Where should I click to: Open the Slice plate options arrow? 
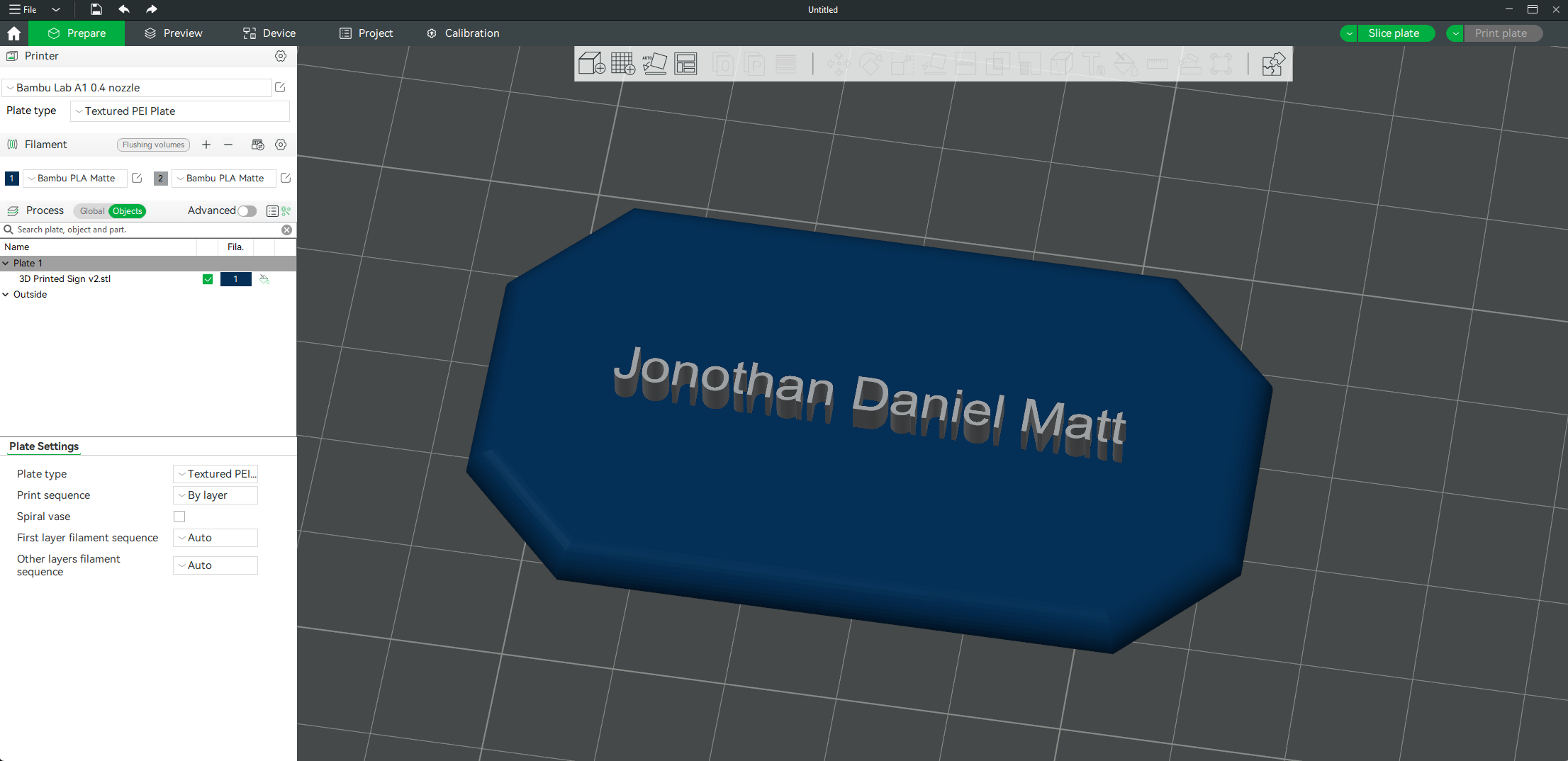tap(1349, 33)
